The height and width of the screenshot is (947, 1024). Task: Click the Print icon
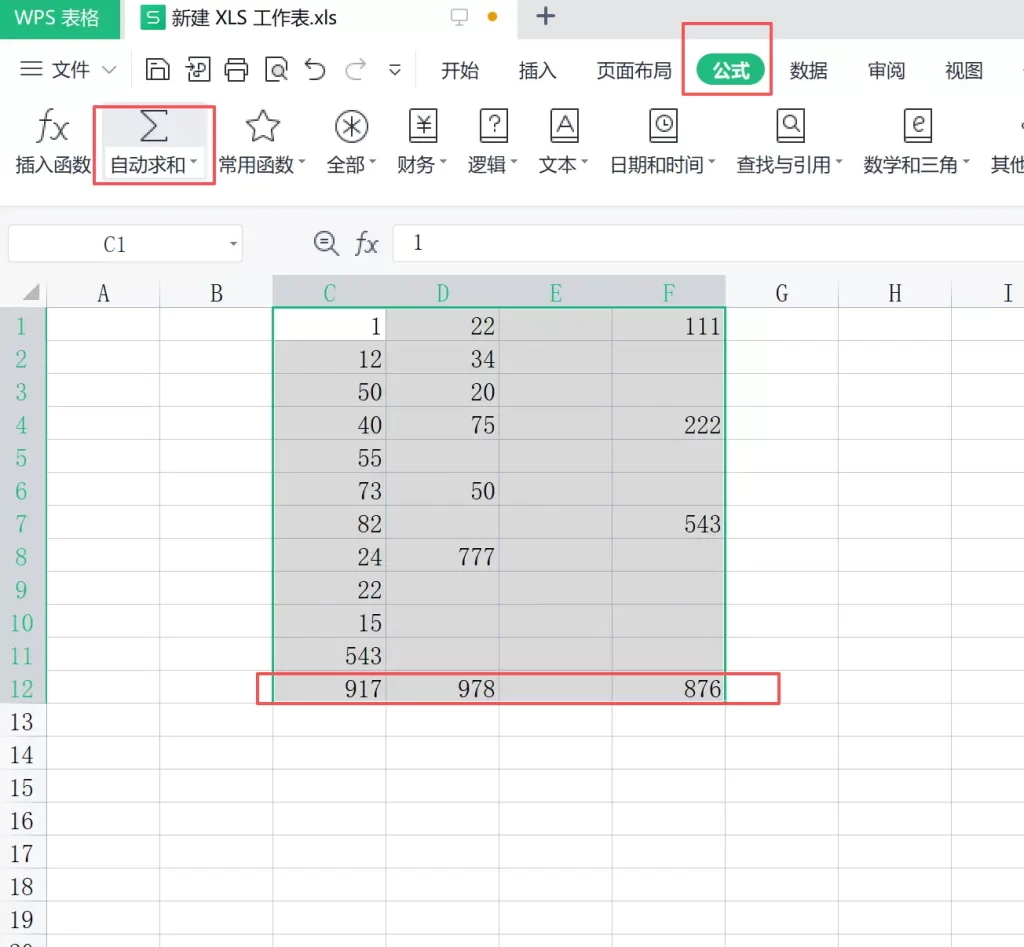pyautogui.click(x=238, y=69)
